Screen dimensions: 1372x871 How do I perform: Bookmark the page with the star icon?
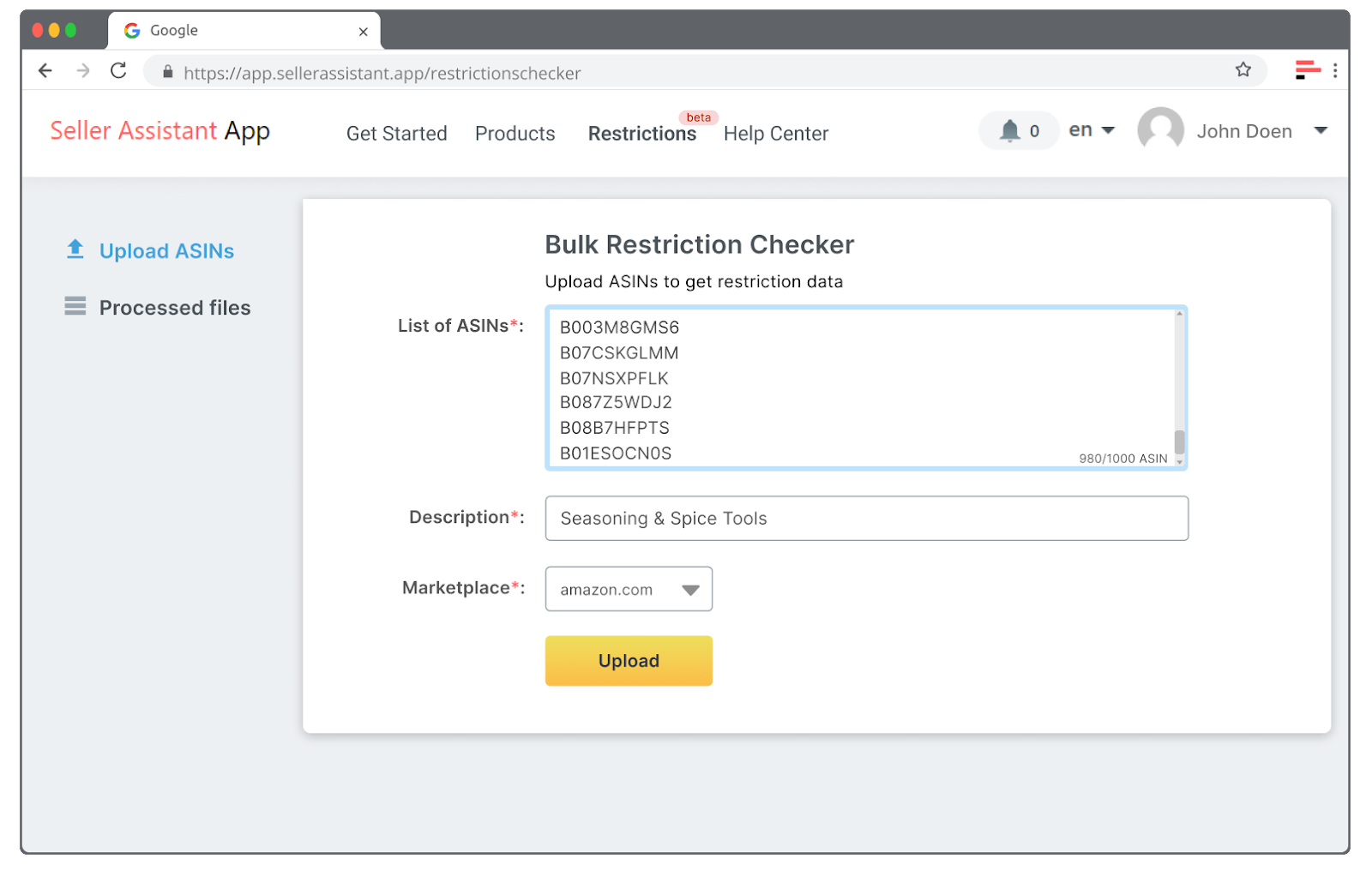1243,70
